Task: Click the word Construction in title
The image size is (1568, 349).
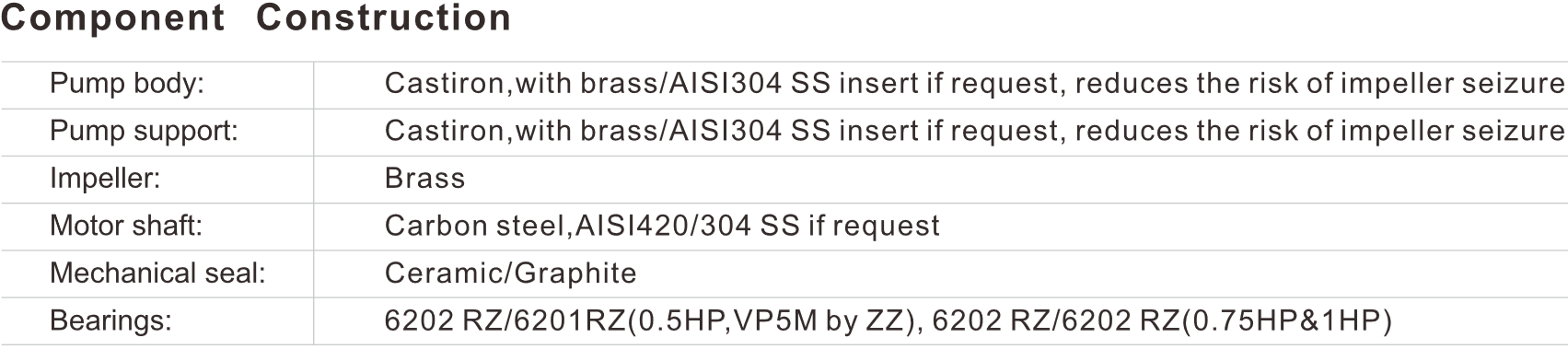Action: tap(384, 18)
